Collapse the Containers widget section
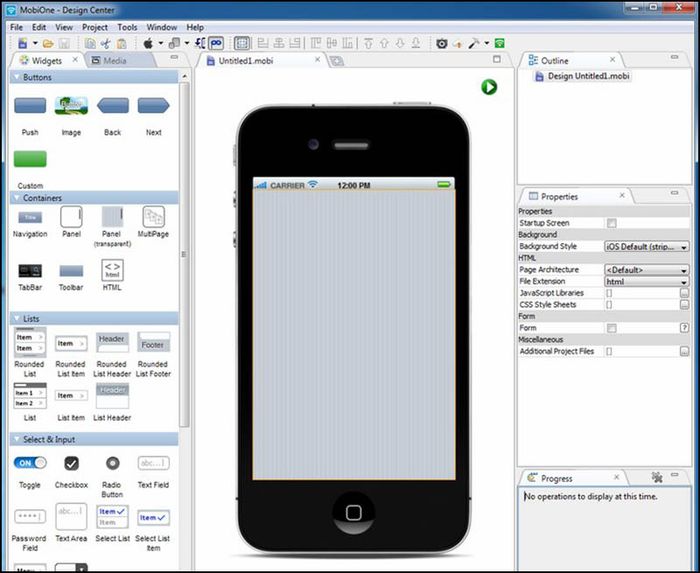 coord(17,198)
